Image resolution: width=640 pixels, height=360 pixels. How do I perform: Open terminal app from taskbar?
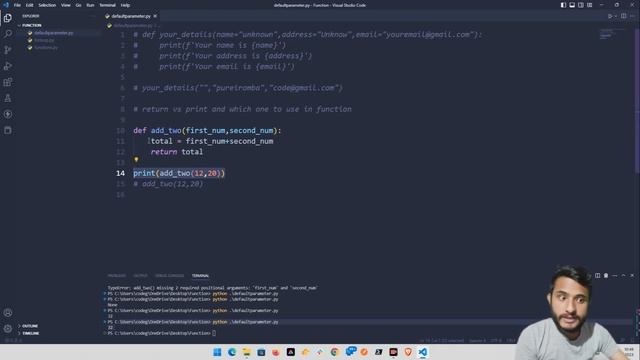[378, 352]
